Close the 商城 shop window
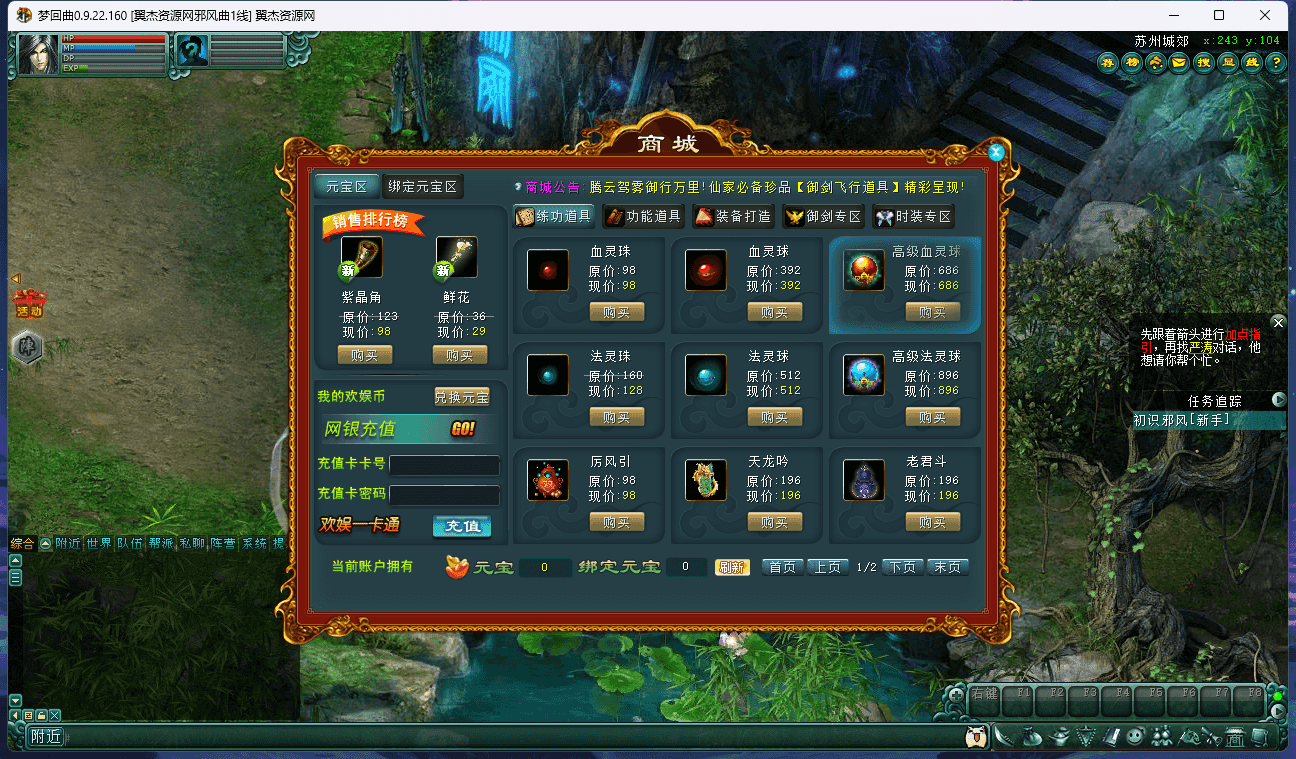This screenshot has width=1296, height=759. pos(996,153)
